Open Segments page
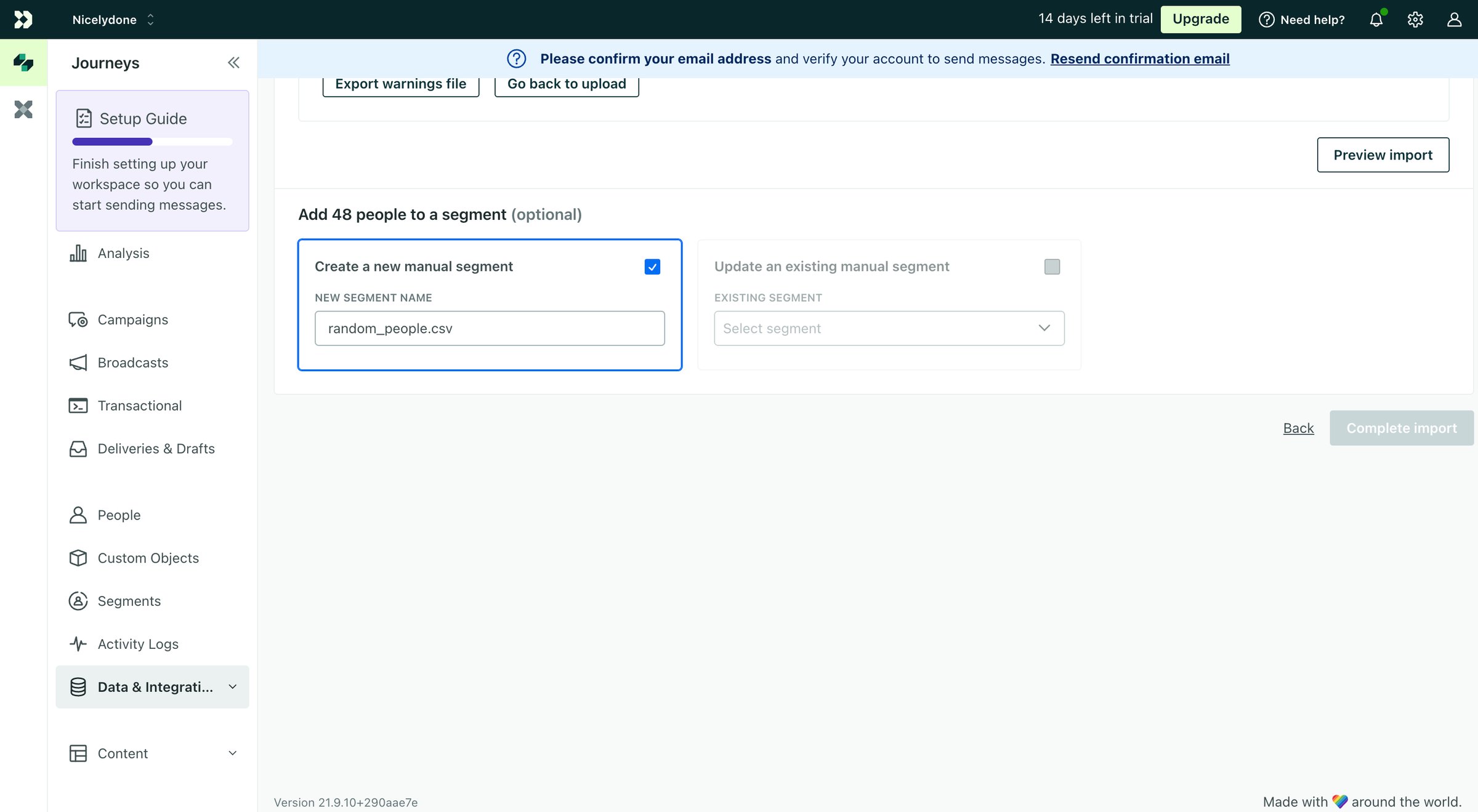 coord(129,601)
